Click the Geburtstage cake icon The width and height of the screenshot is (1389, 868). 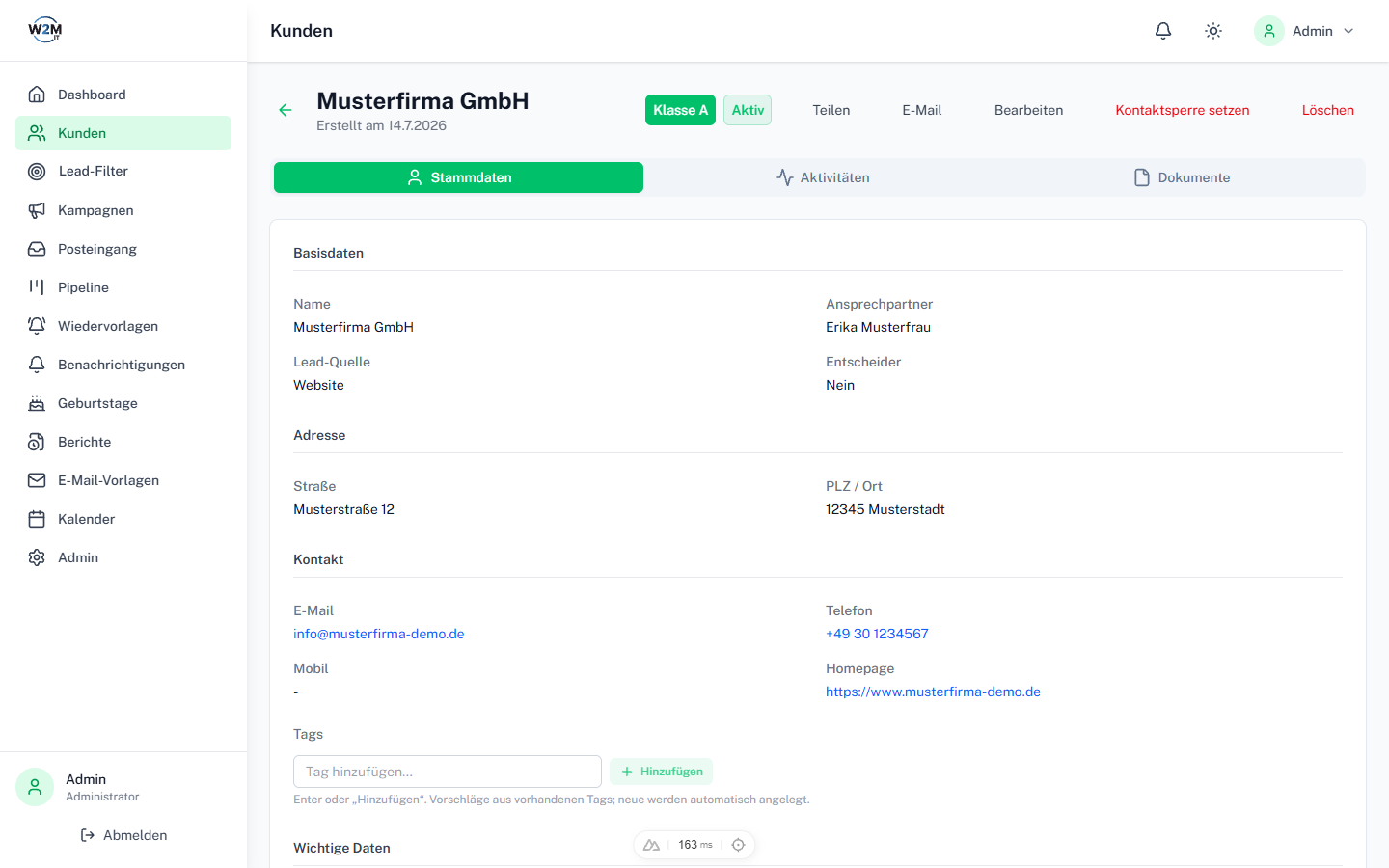[x=37, y=403]
